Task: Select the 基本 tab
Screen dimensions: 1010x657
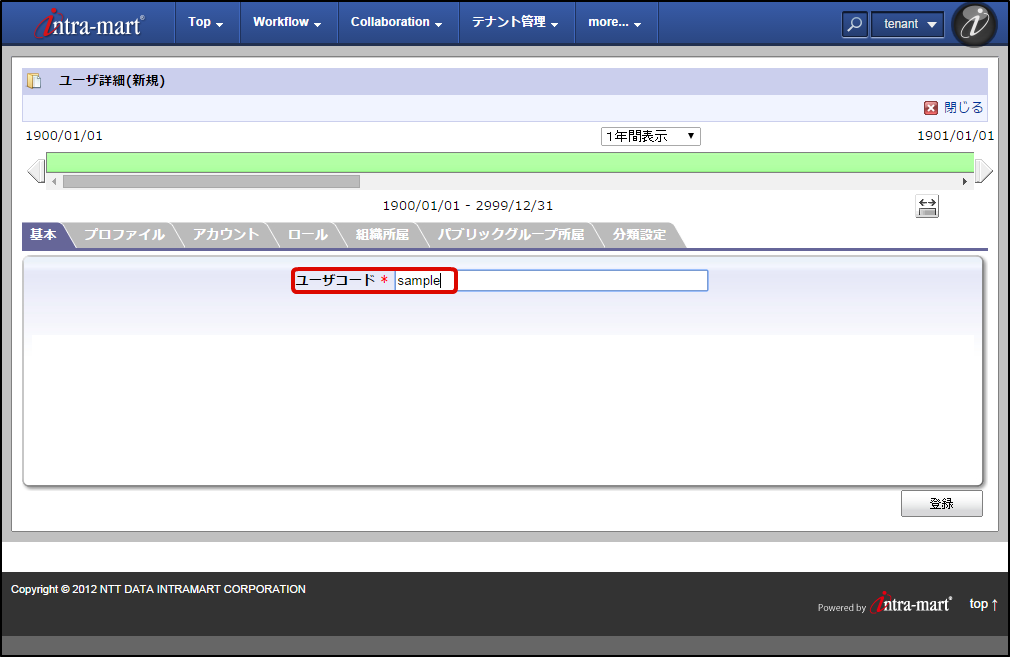Action: pyautogui.click(x=44, y=234)
